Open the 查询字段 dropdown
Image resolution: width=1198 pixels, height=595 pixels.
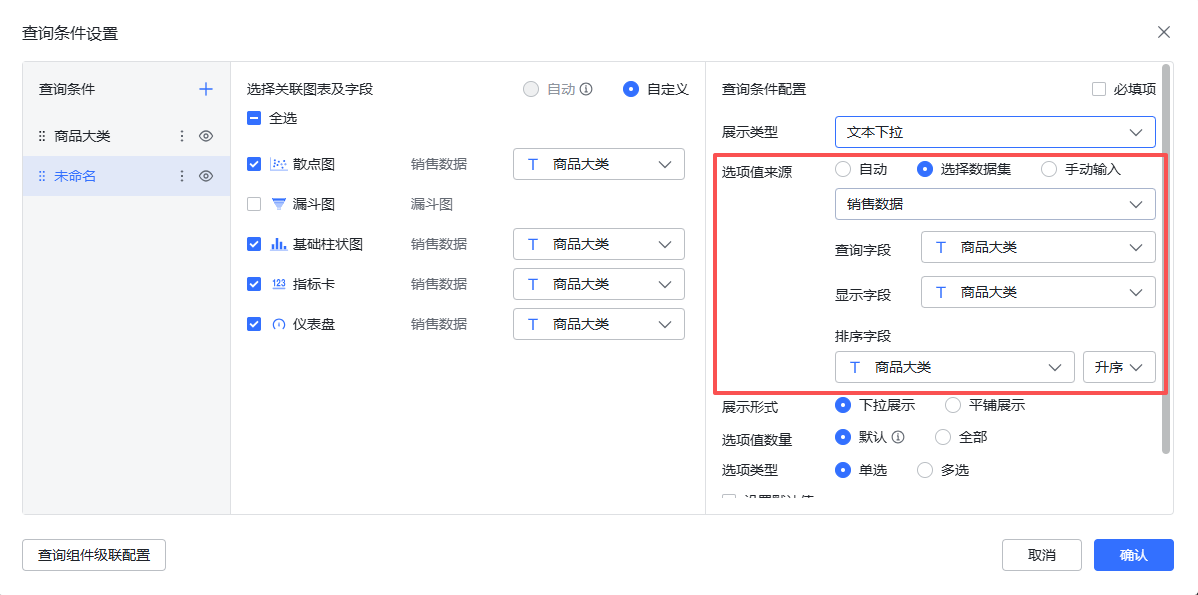[x=1038, y=247]
